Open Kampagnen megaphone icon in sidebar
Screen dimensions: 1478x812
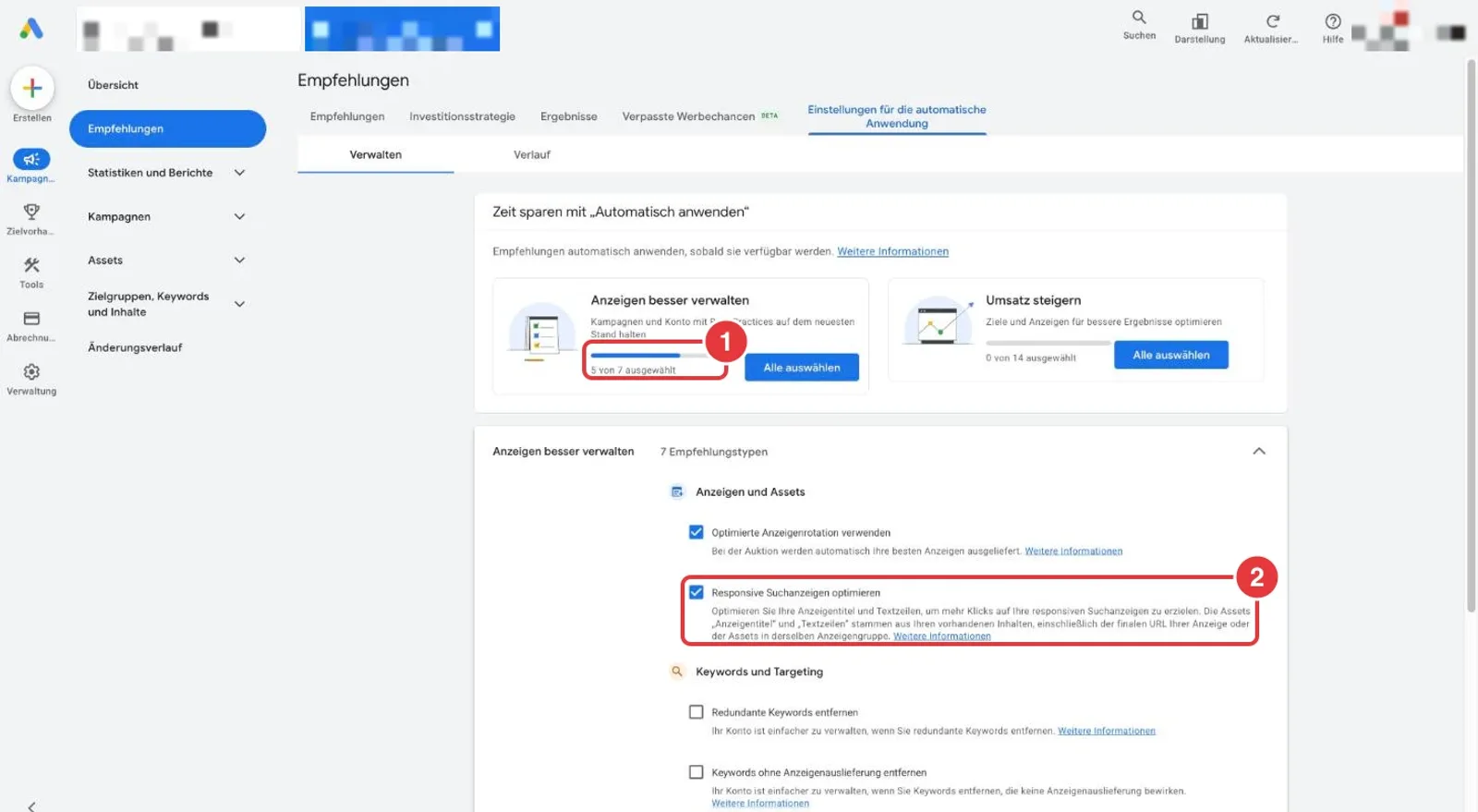(x=31, y=159)
